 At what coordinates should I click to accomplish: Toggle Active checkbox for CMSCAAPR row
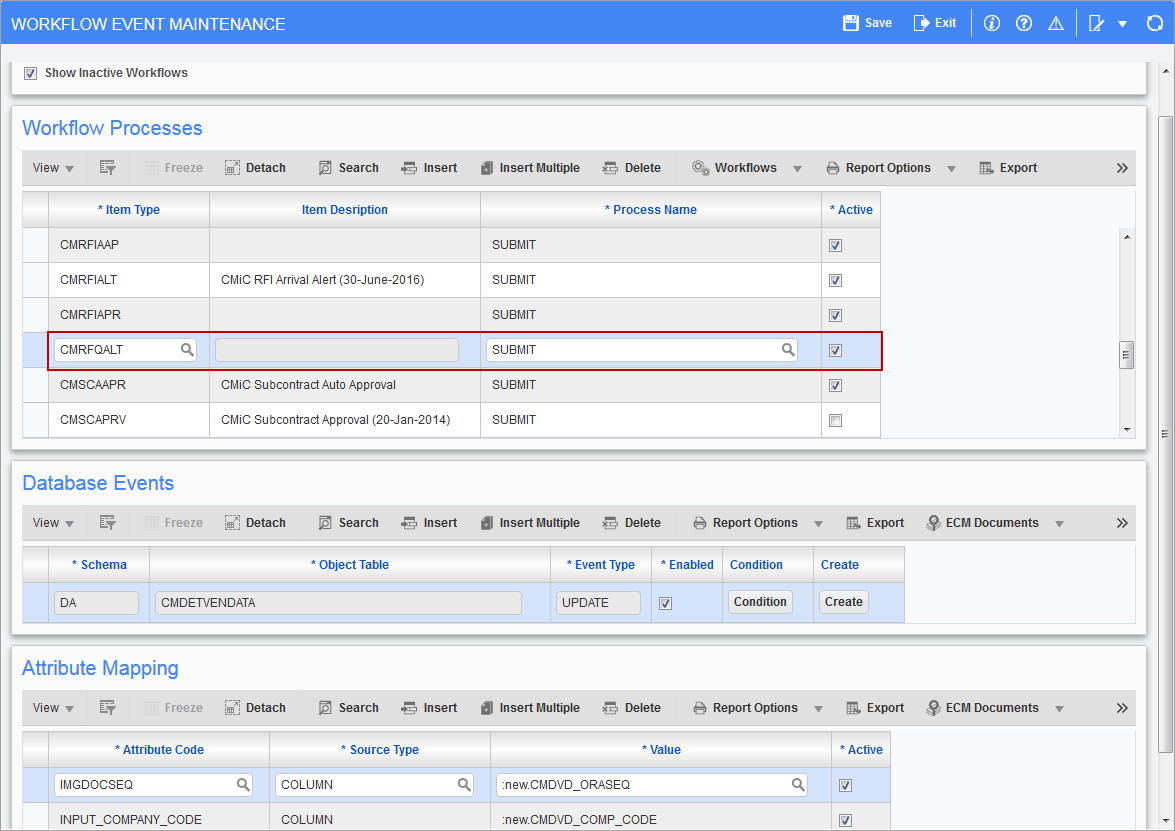(x=836, y=385)
